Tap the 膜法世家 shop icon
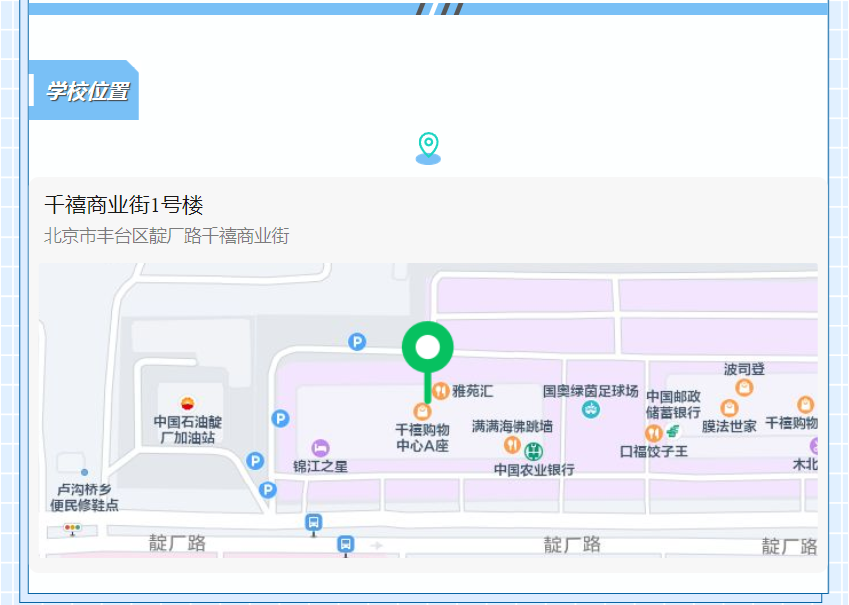849x605 pixels. (x=729, y=407)
